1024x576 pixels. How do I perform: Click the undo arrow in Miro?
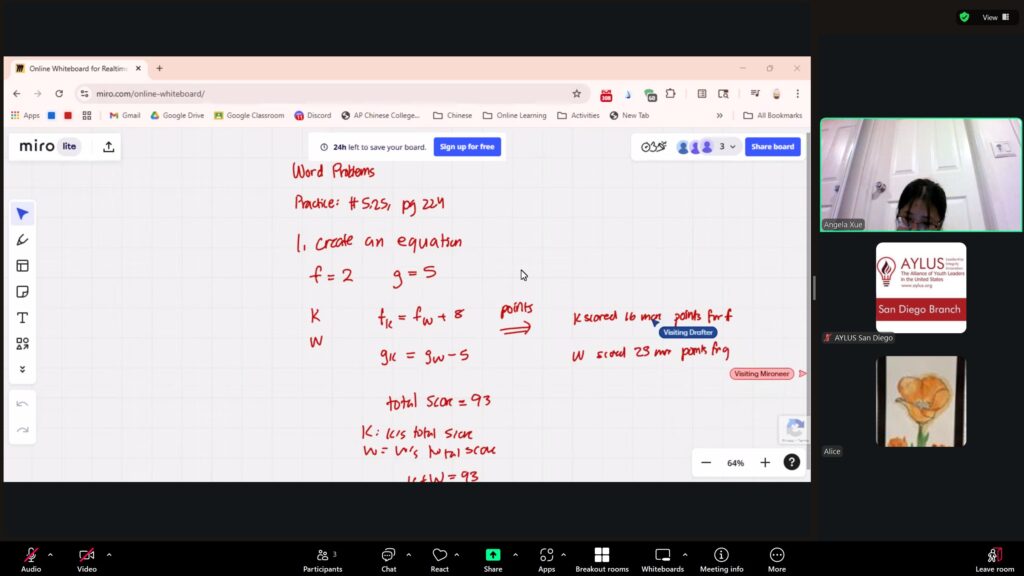[x=22, y=404]
